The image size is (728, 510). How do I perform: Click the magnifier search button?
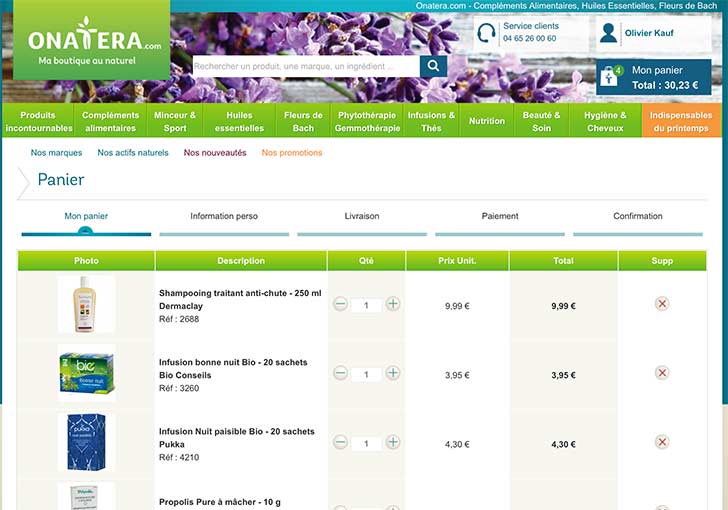point(433,66)
